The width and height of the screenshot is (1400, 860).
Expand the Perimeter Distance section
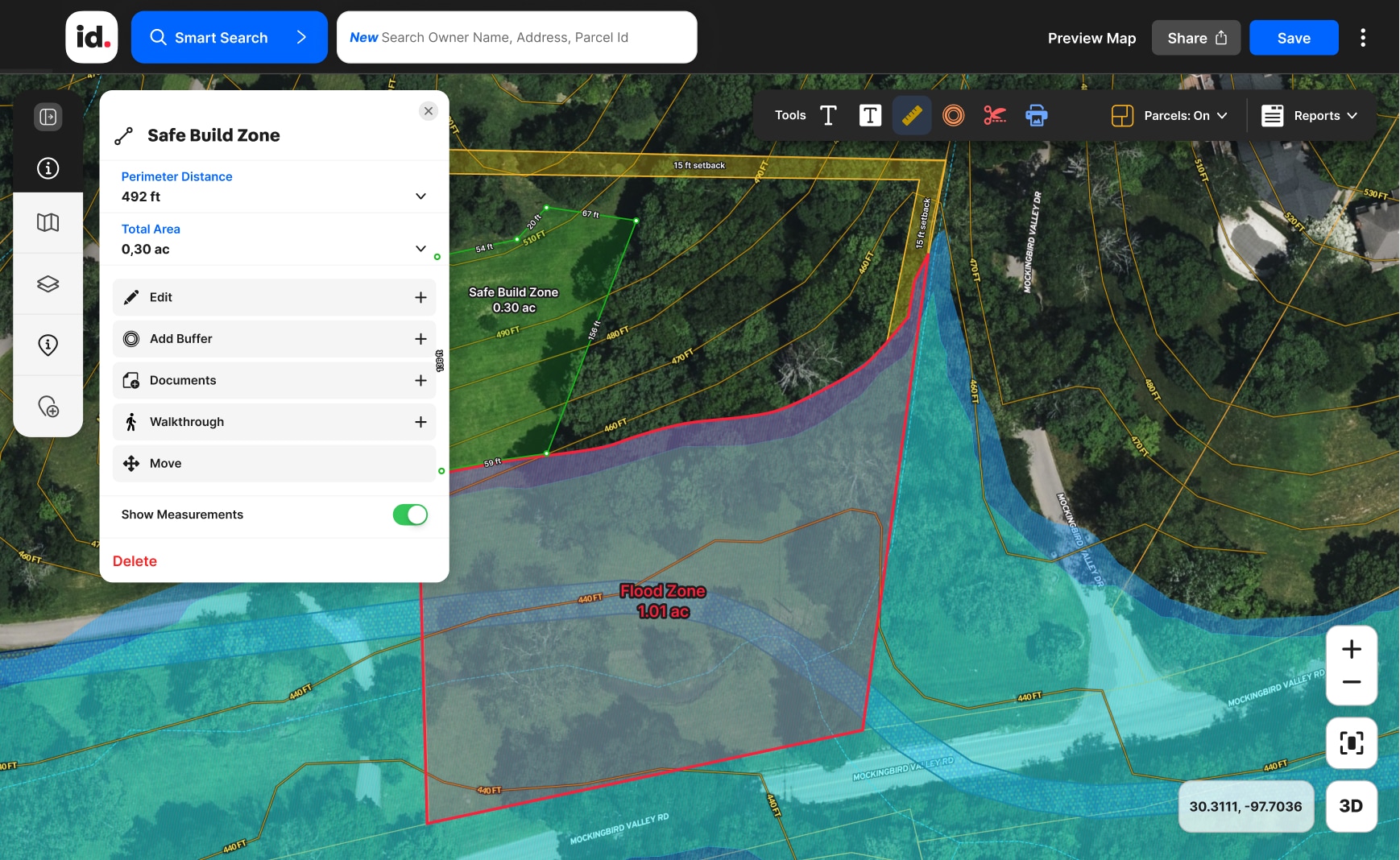click(x=420, y=196)
